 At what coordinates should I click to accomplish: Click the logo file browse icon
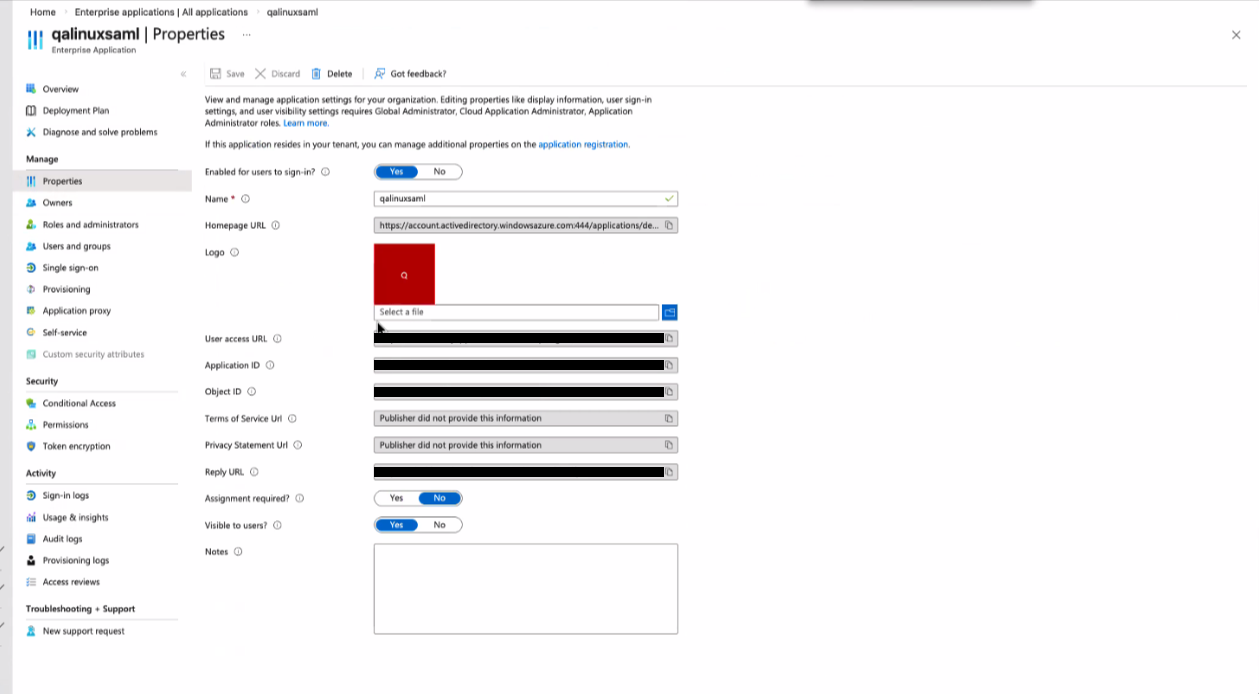point(670,312)
